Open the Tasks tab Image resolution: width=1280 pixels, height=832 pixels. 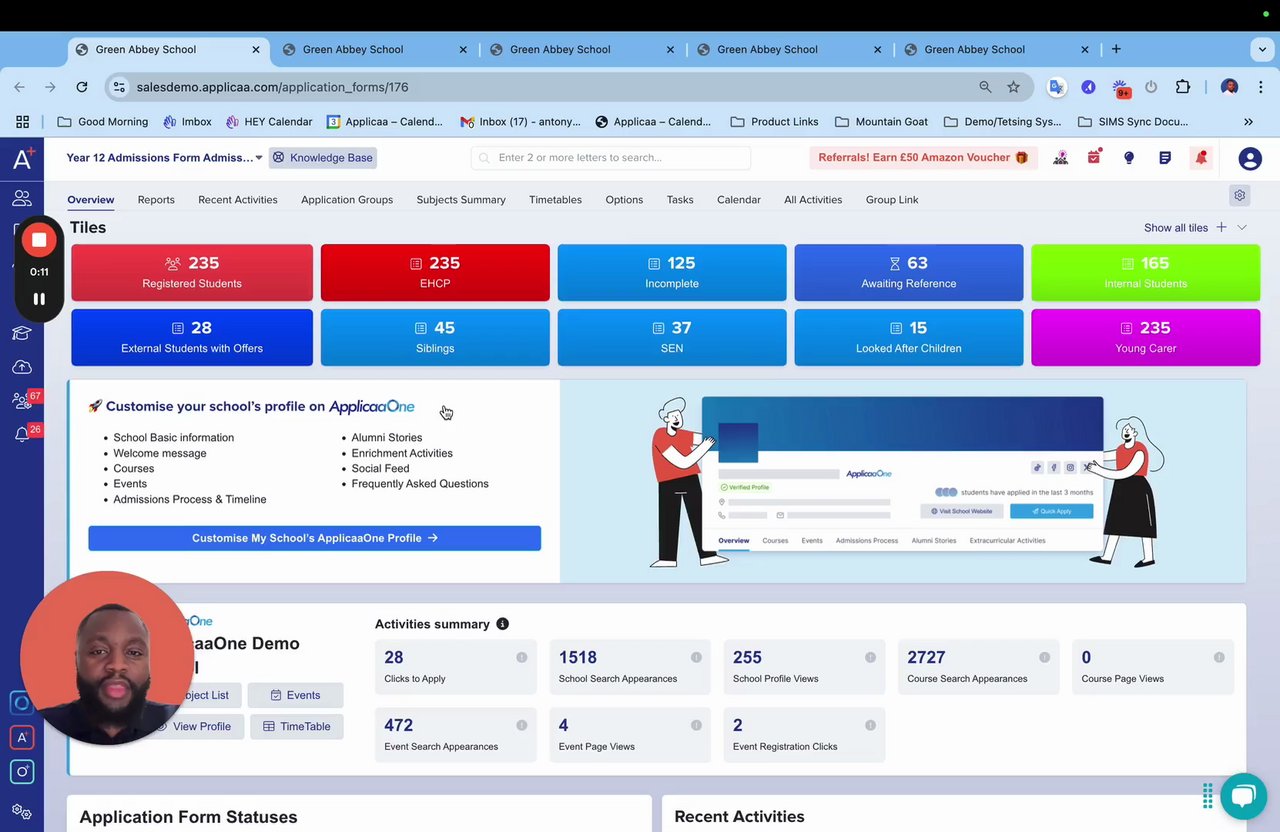point(680,199)
